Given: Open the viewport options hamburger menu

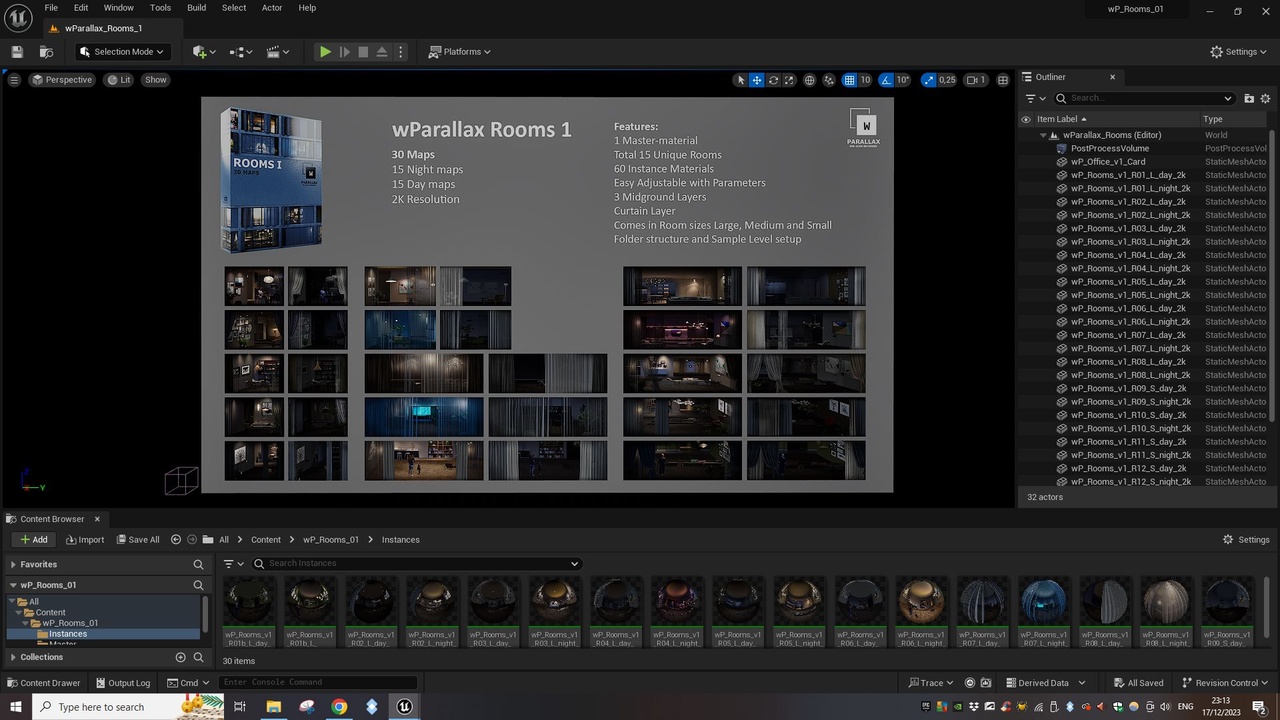Looking at the screenshot, I should tap(14, 80).
